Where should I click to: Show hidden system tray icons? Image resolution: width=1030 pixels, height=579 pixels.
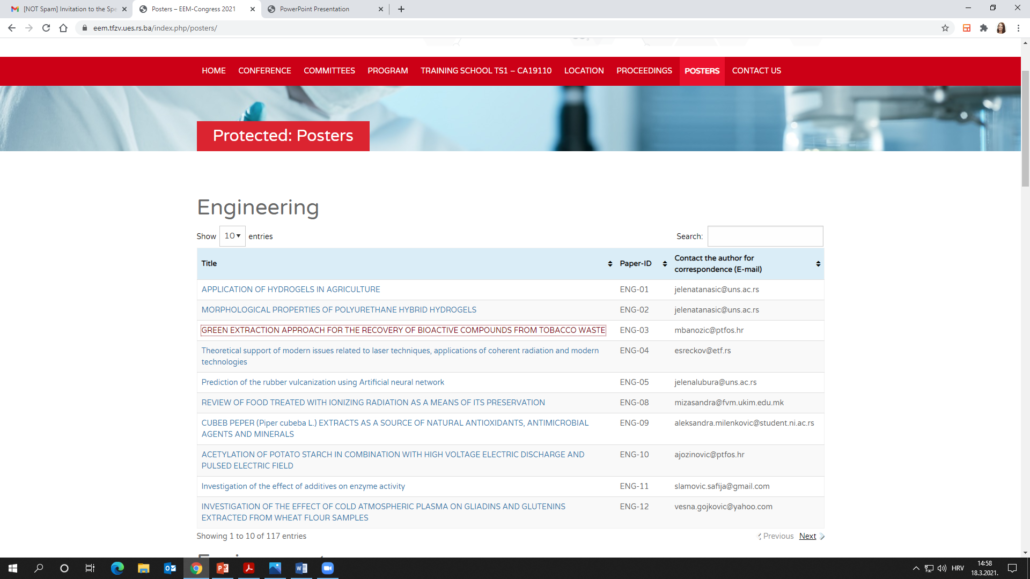click(x=916, y=568)
